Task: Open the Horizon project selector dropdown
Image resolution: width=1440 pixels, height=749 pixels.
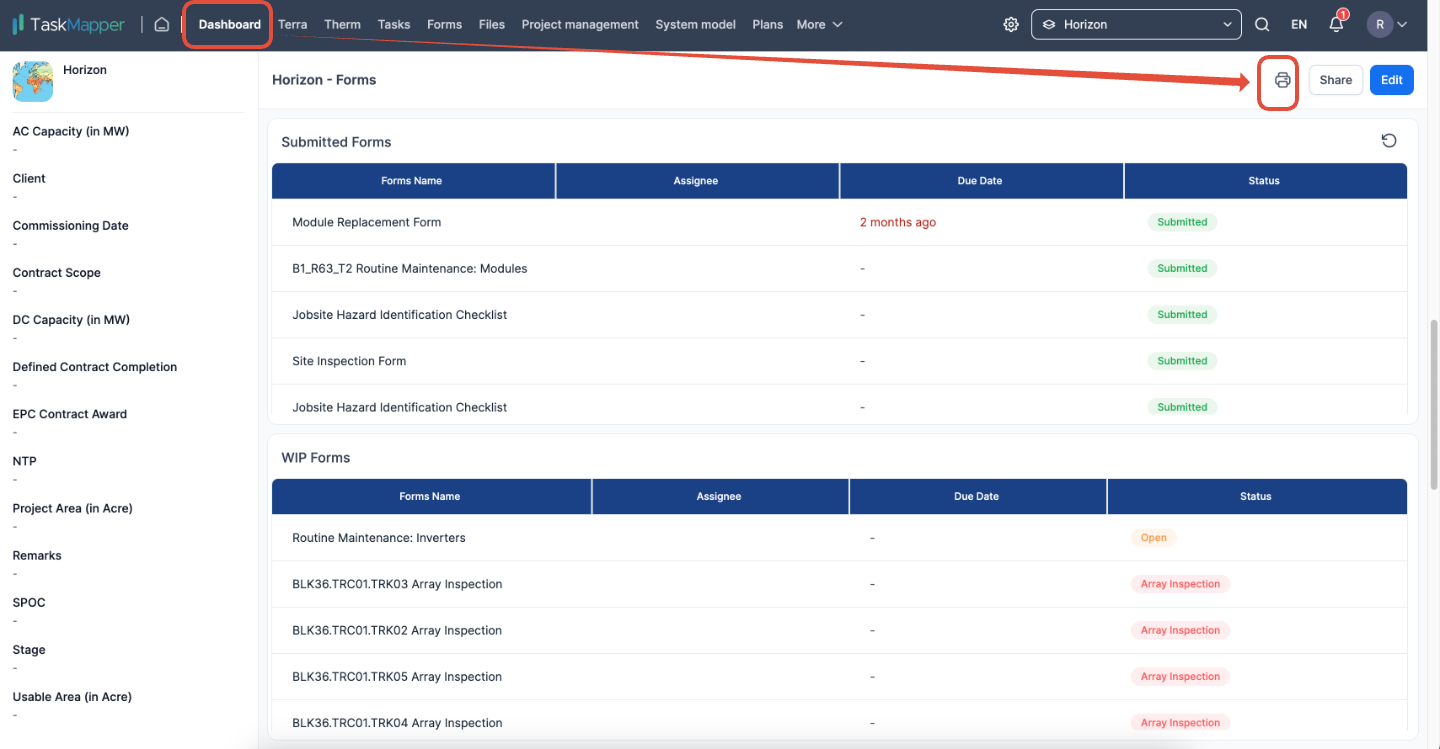Action: [1136, 24]
